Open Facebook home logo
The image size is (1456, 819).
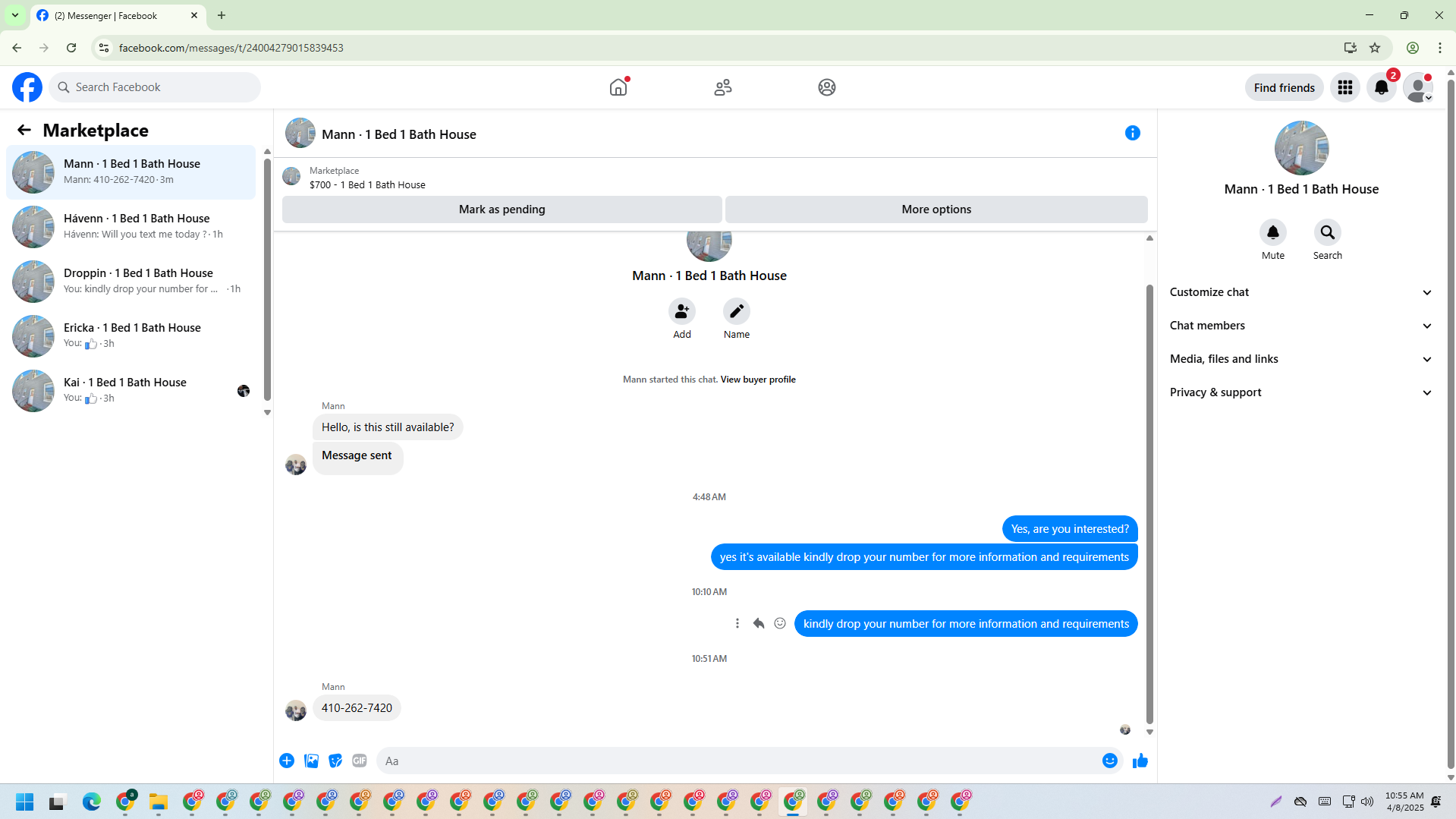click(x=27, y=87)
